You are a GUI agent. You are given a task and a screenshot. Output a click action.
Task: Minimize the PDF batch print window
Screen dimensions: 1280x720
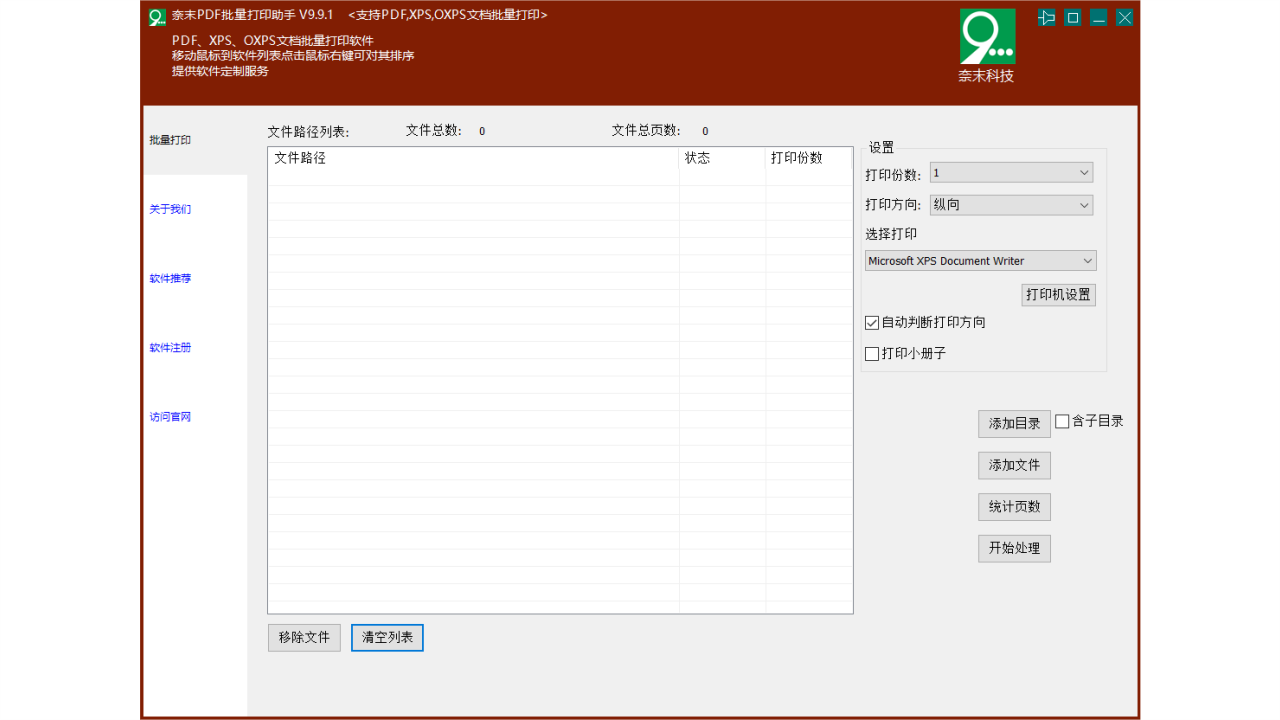pos(1099,17)
